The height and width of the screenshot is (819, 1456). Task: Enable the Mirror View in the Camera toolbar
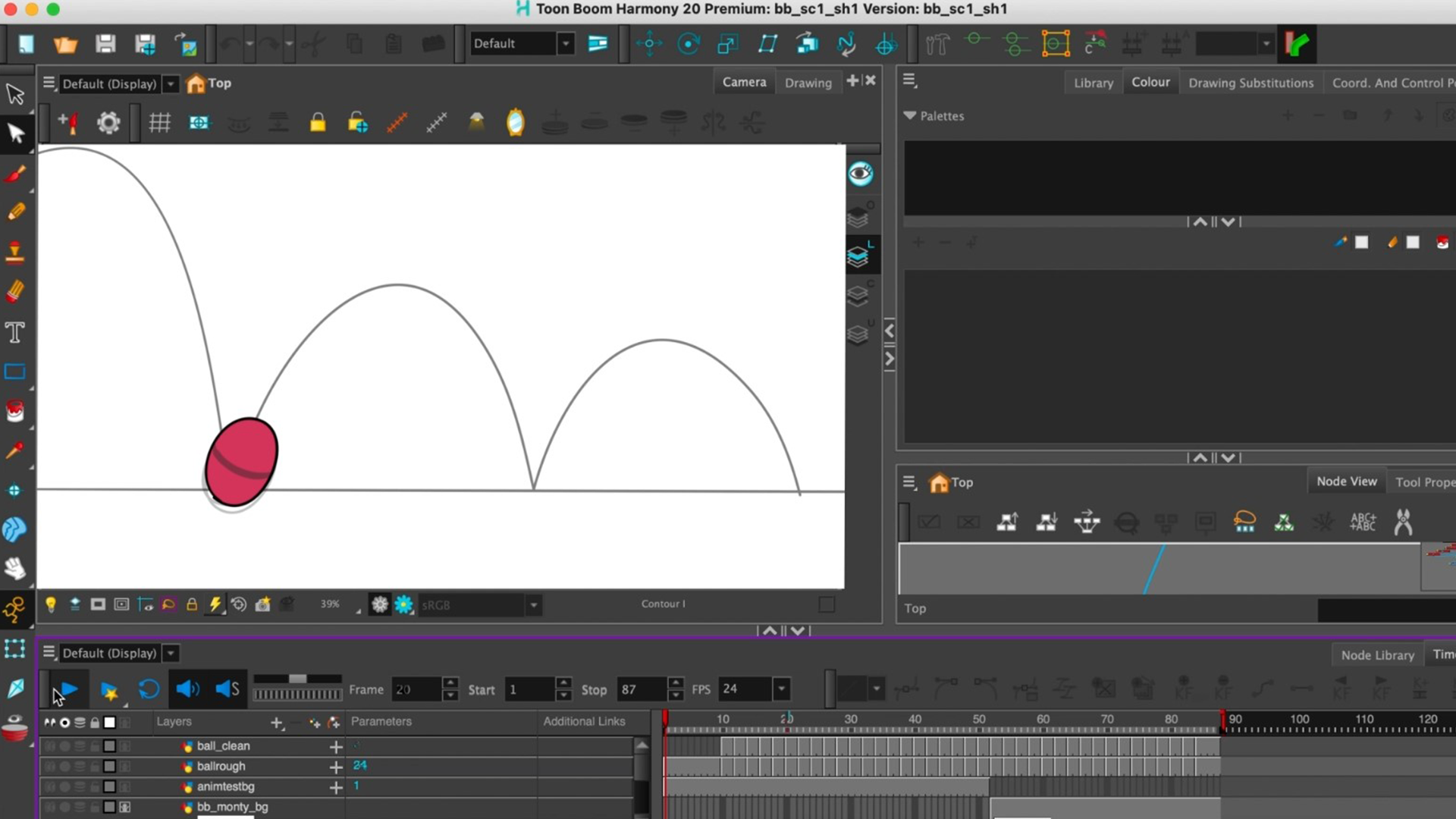click(x=516, y=122)
